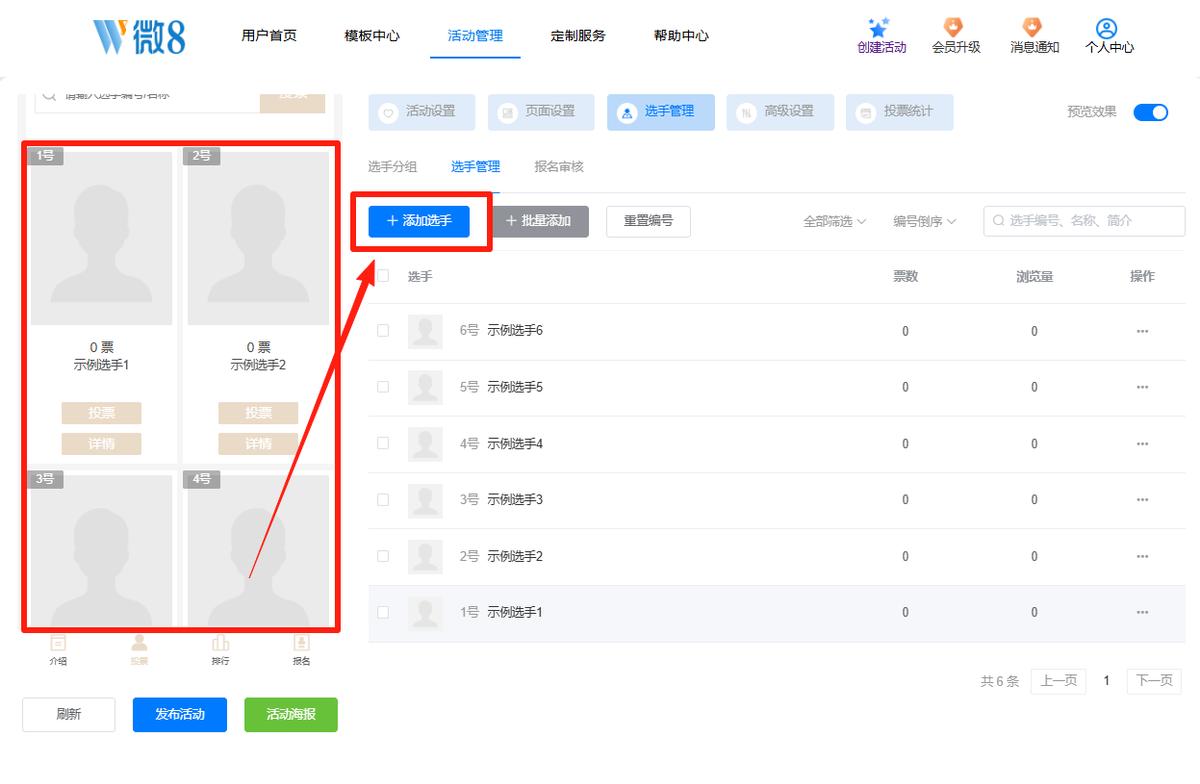Open 会员升级 icon

coord(955,27)
